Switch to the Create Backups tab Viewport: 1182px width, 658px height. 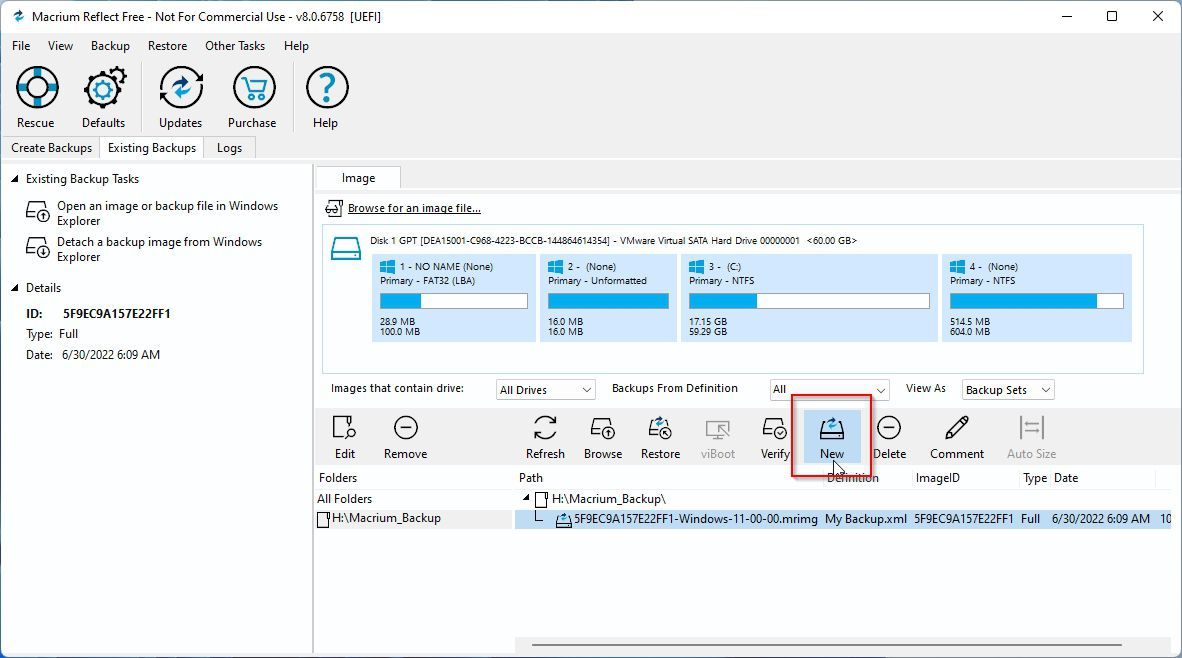(x=51, y=148)
